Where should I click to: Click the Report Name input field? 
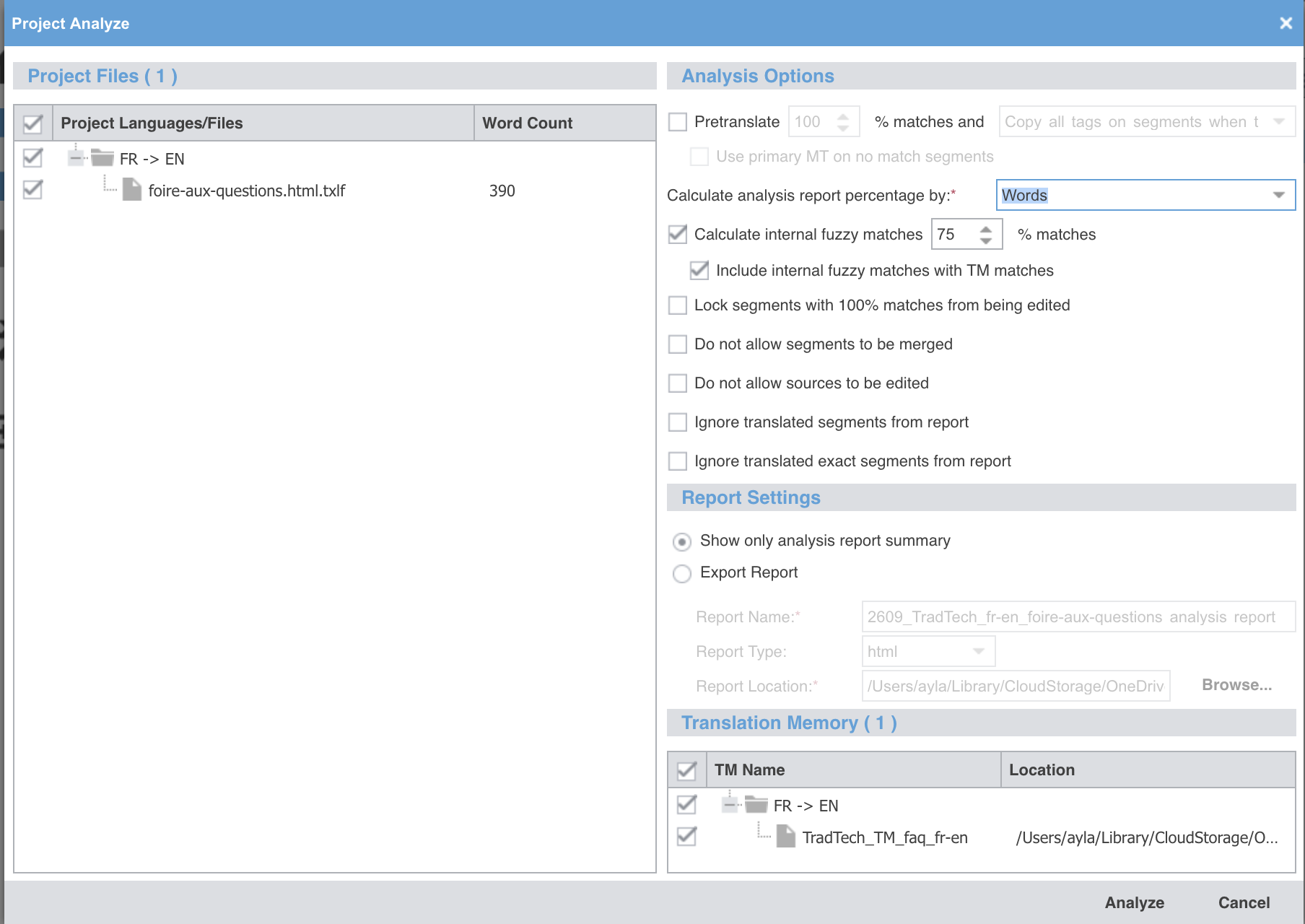[x=1079, y=617]
